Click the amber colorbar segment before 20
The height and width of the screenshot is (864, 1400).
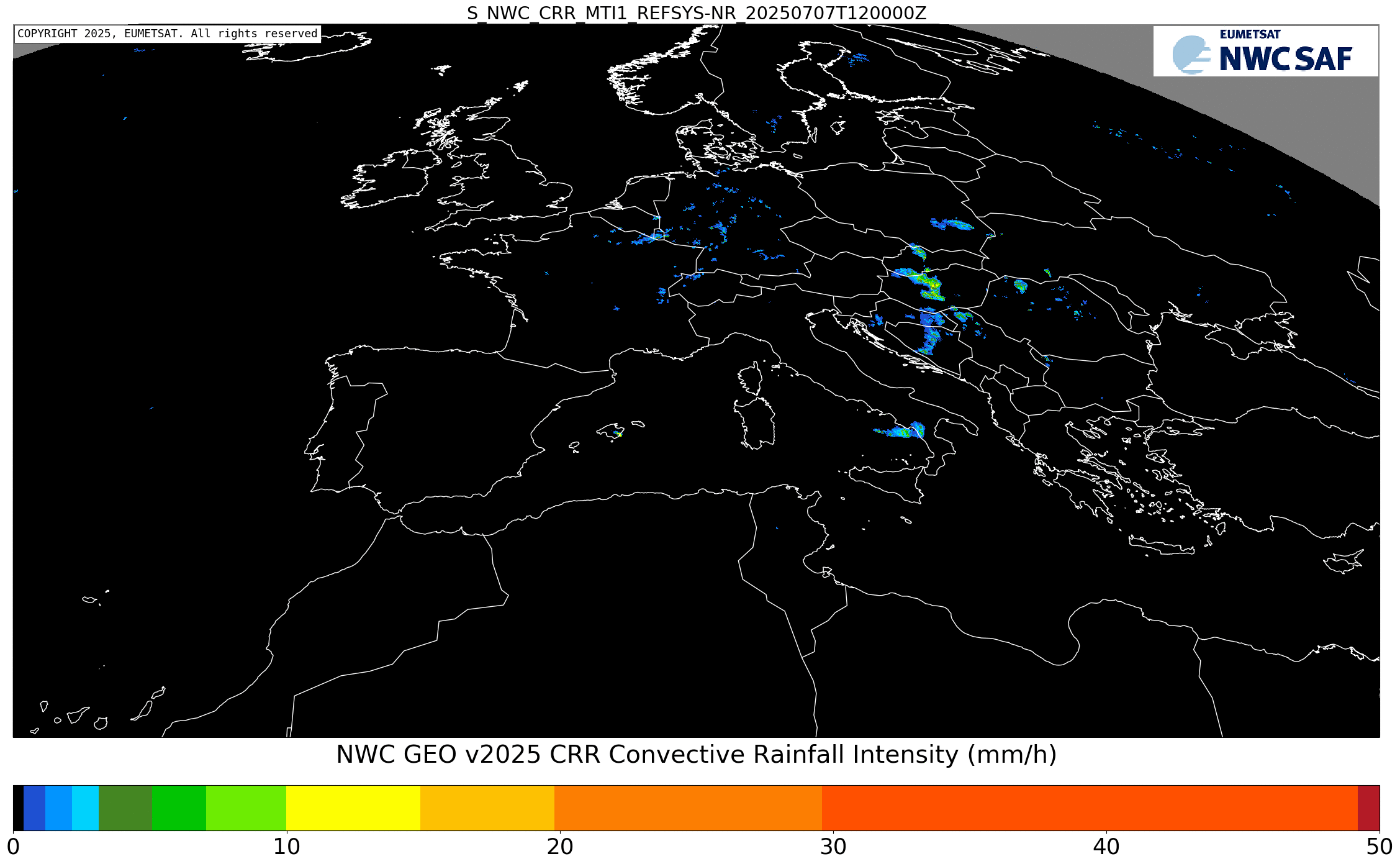point(487,808)
